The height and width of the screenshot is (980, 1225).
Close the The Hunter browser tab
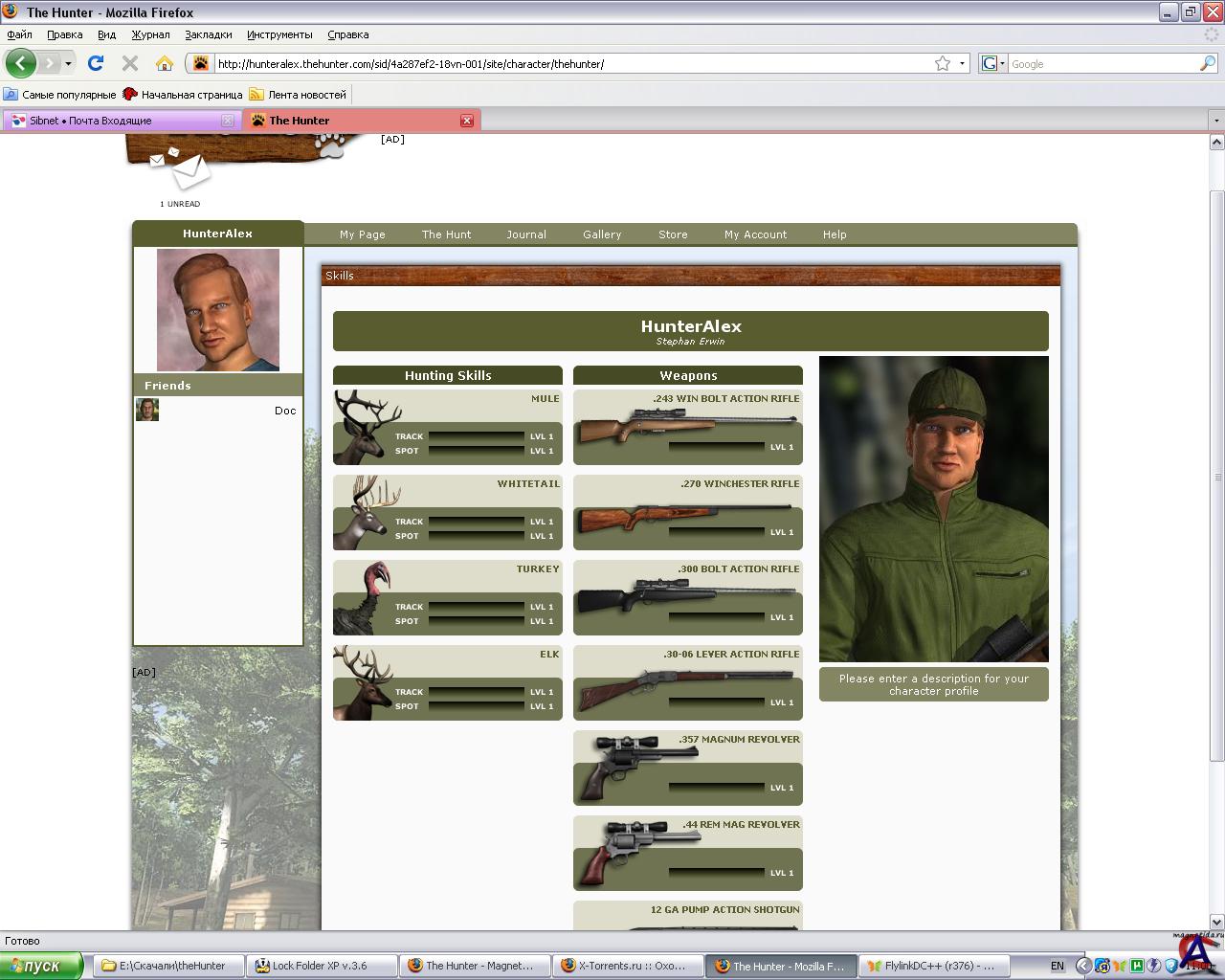tap(467, 121)
